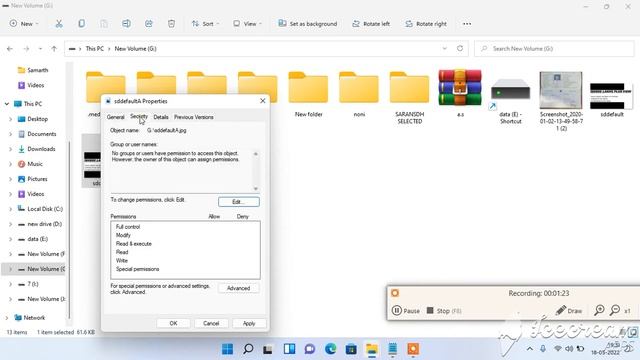Viewport: 640px width, 360px height.
Task: Open data (E:) in sidebar
Action: click(x=33, y=239)
